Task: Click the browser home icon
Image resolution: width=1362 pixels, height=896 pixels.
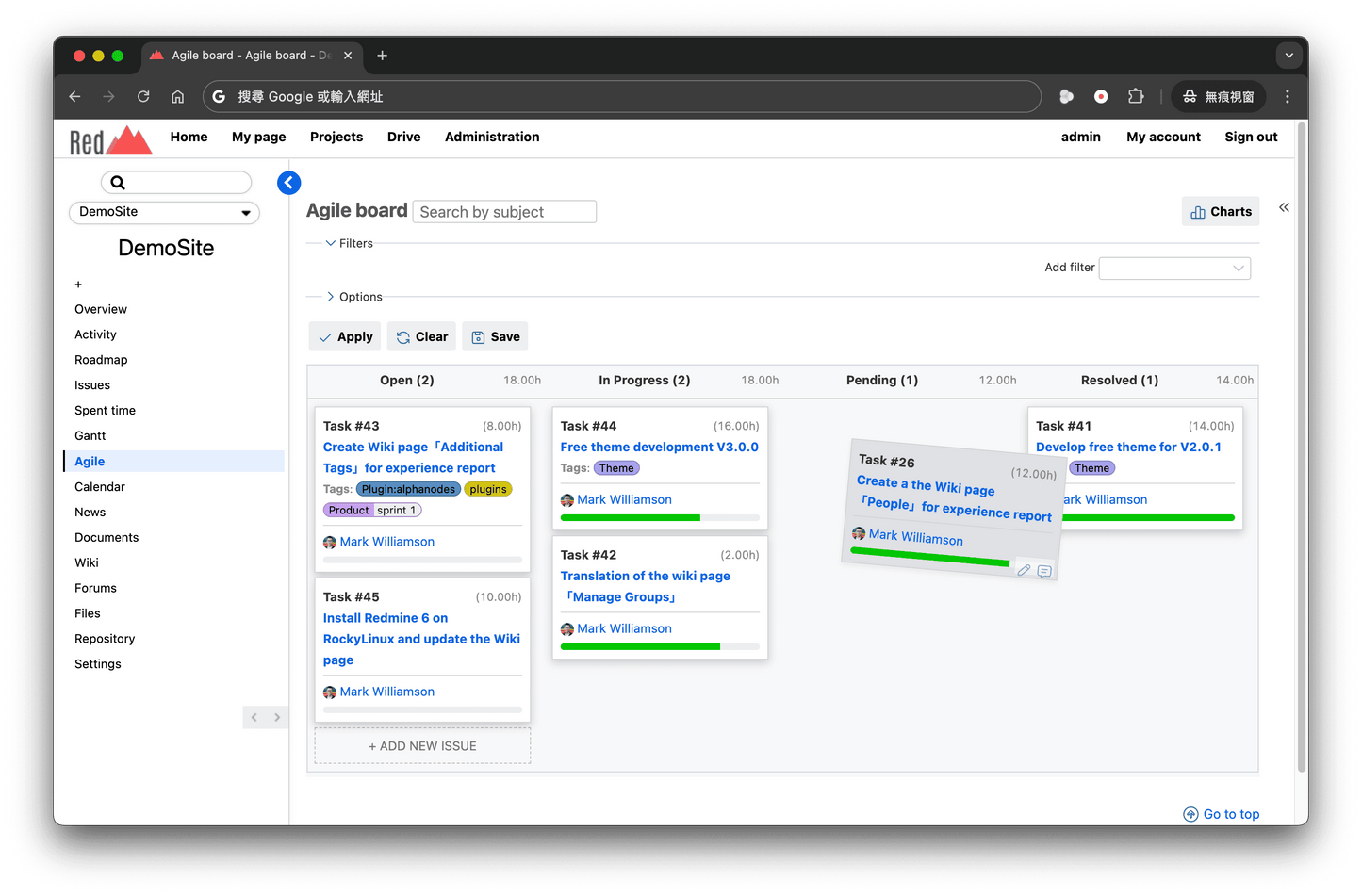Action: click(x=176, y=96)
